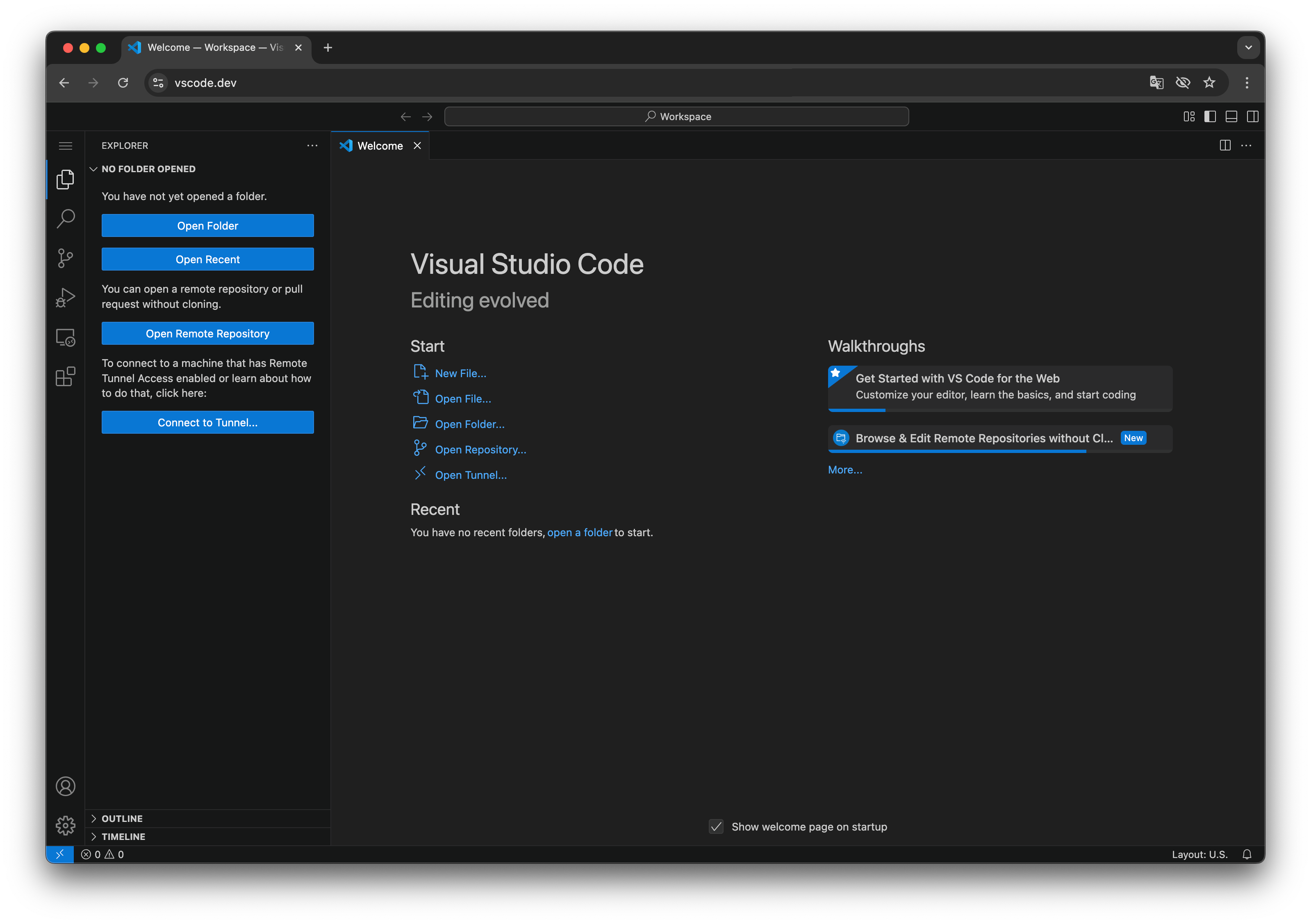The image size is (1311, 924).
Task: Click the remote indicator in status bar
Action: coord(59,854)
